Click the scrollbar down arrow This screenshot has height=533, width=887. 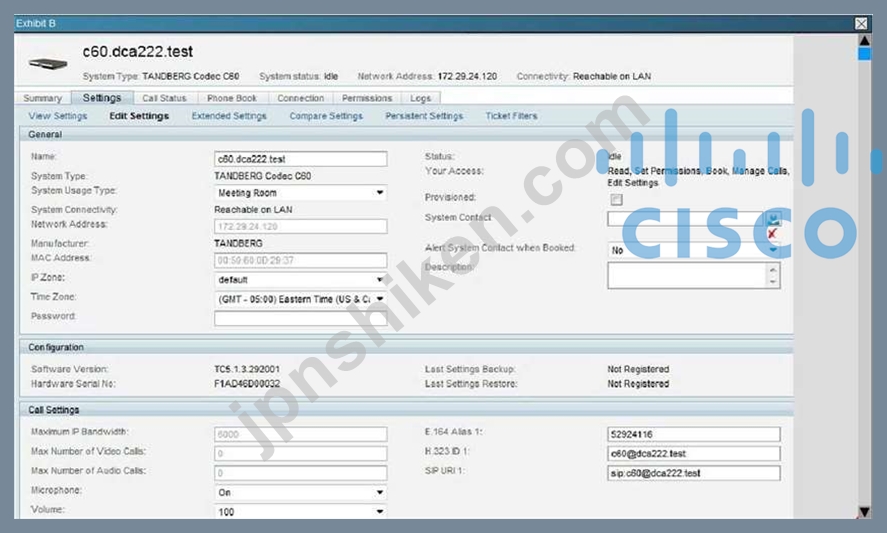coord(864,511)
